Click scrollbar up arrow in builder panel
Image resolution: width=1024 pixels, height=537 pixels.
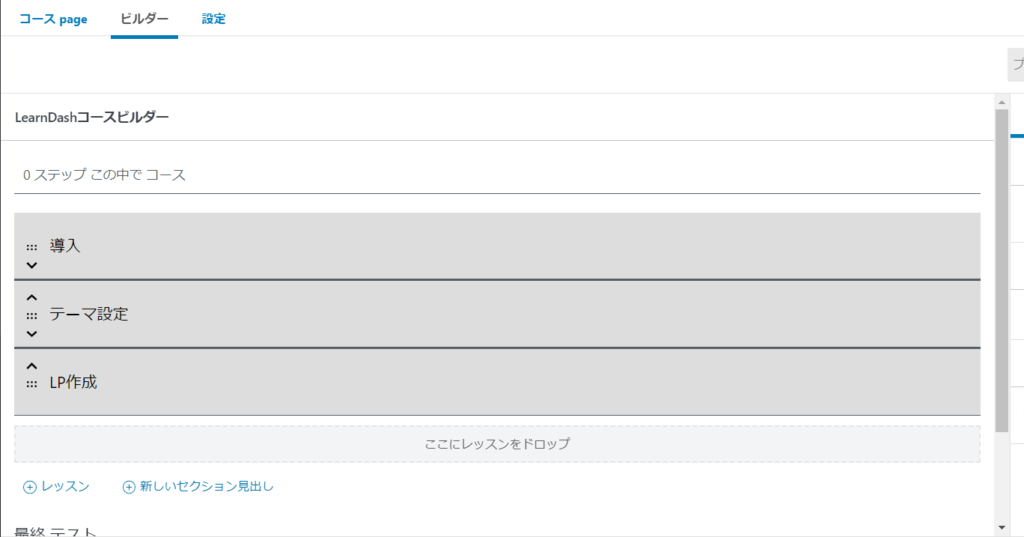coord(1002,103)
